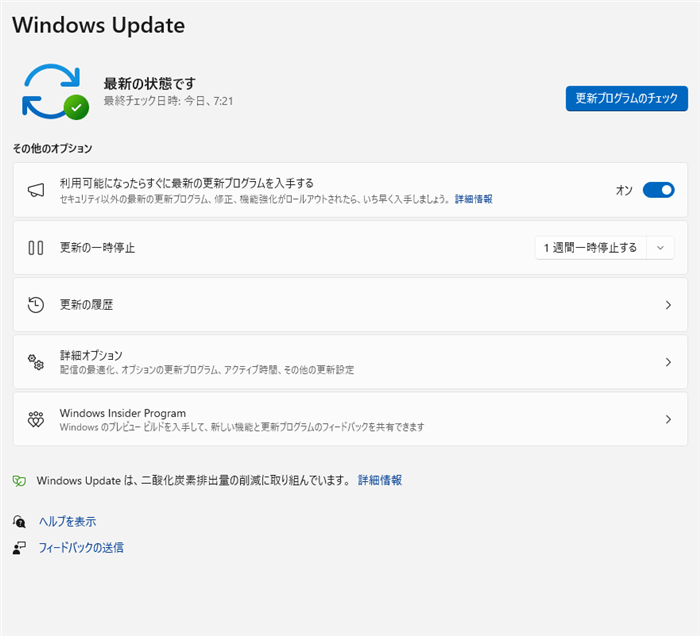Click the Windows Update page title
Viewport: 700px width, 636px height.
(x=99, y=25)
